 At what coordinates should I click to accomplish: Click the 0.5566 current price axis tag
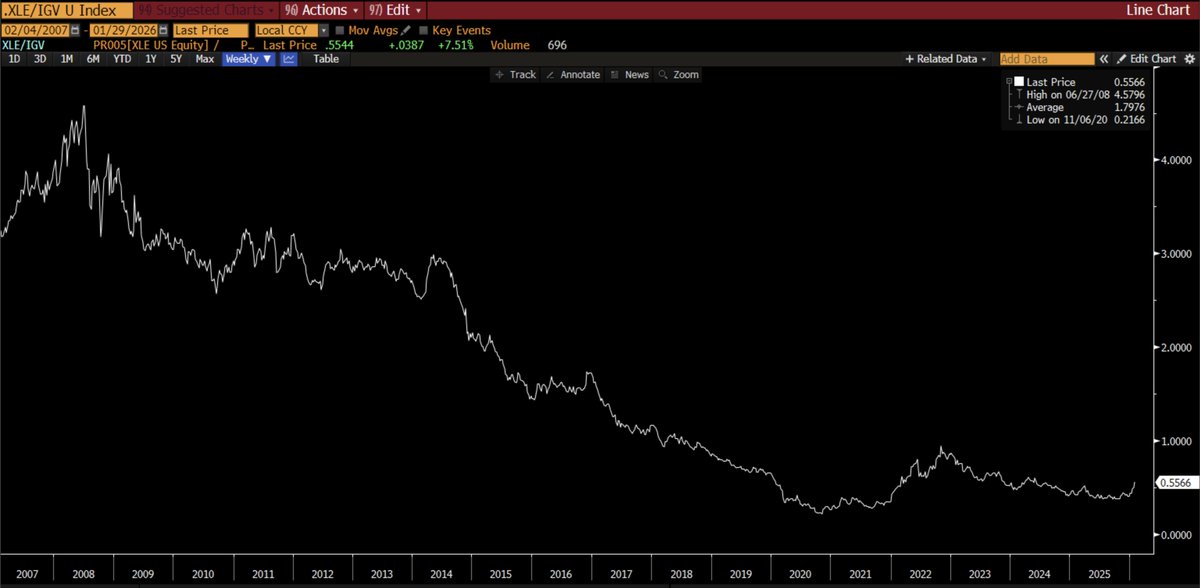(x=1176, y=483)
